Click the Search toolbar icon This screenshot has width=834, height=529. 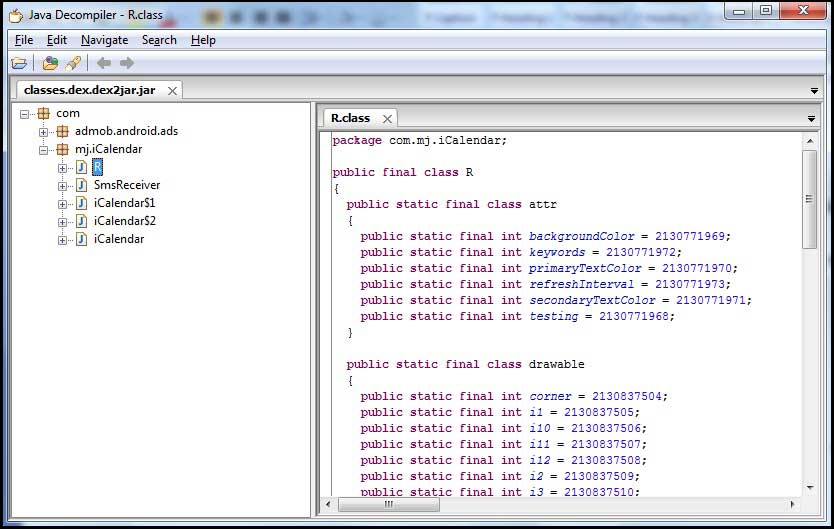(73, 63)
